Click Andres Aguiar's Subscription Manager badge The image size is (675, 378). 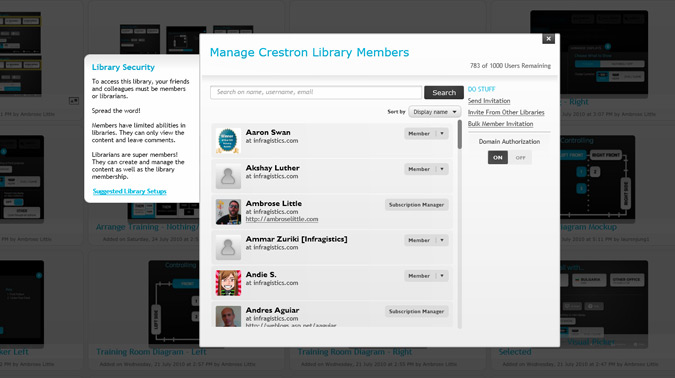[x=416, y=311]
